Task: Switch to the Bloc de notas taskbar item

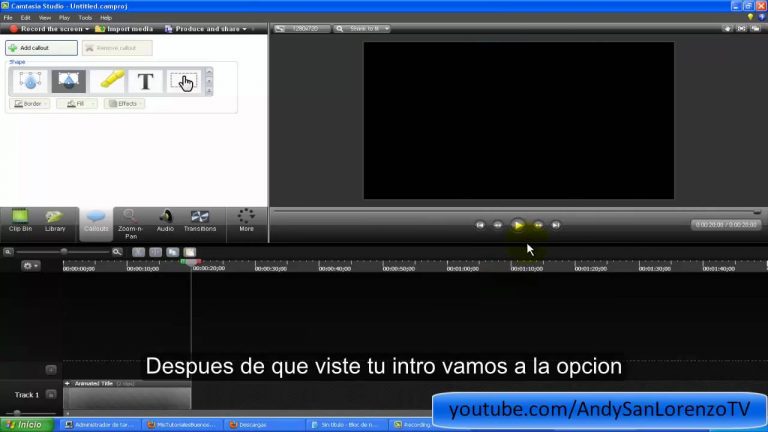Action: 348,425
